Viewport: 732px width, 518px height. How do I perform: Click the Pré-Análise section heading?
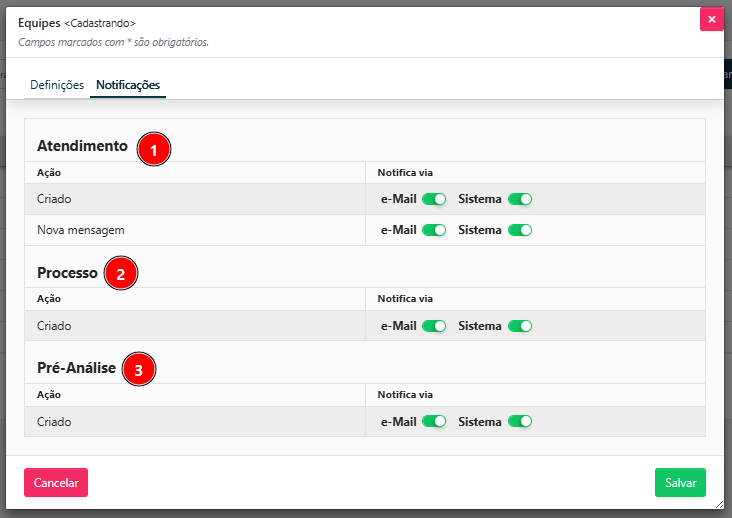pyautogui.click(x=76, y=369)
